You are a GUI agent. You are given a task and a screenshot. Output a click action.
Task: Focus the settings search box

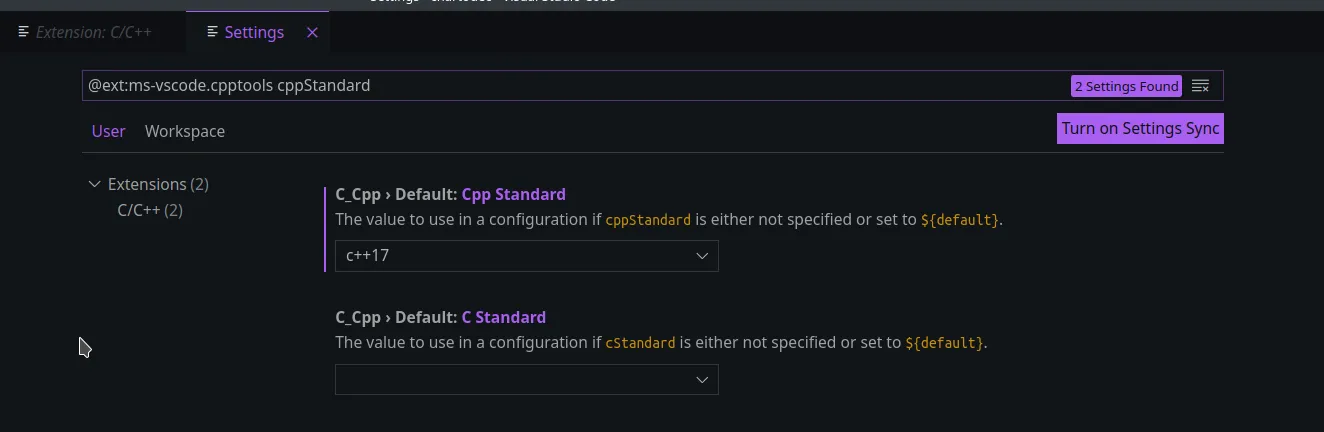point(570,86)
